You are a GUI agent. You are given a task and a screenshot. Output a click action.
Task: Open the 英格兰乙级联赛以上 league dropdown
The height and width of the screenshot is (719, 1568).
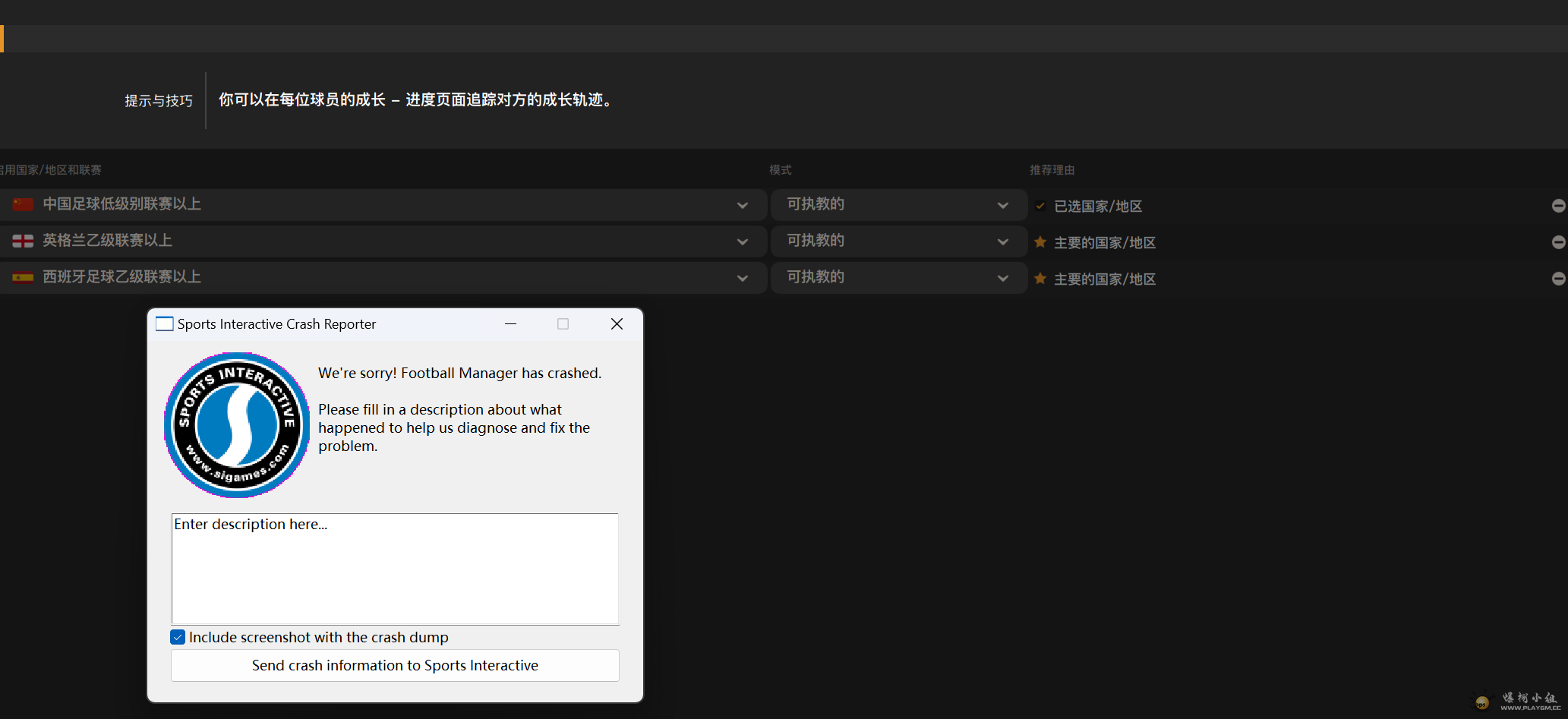[x=383, y=241]
